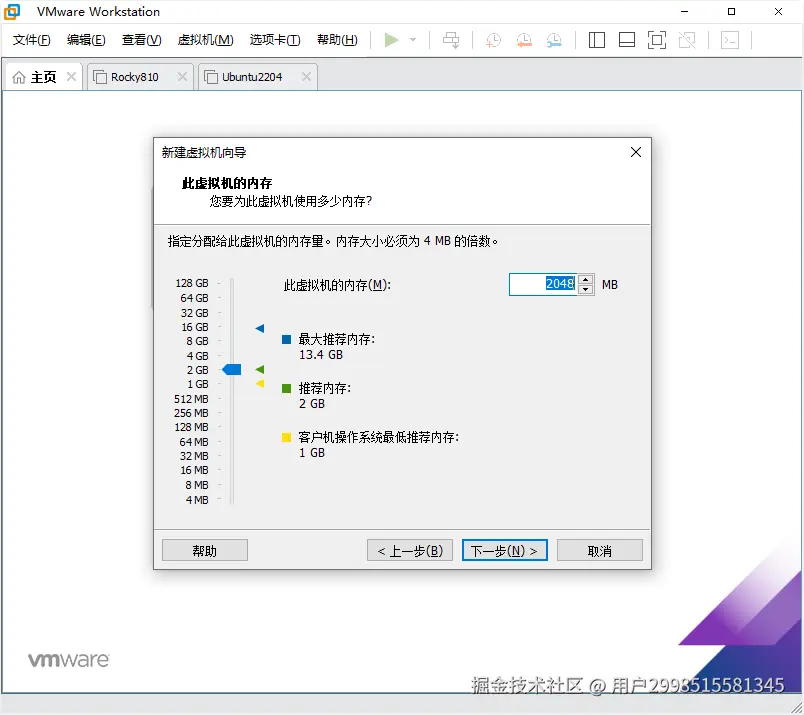Click the 32 MB slider scale label

pos(193,456)
